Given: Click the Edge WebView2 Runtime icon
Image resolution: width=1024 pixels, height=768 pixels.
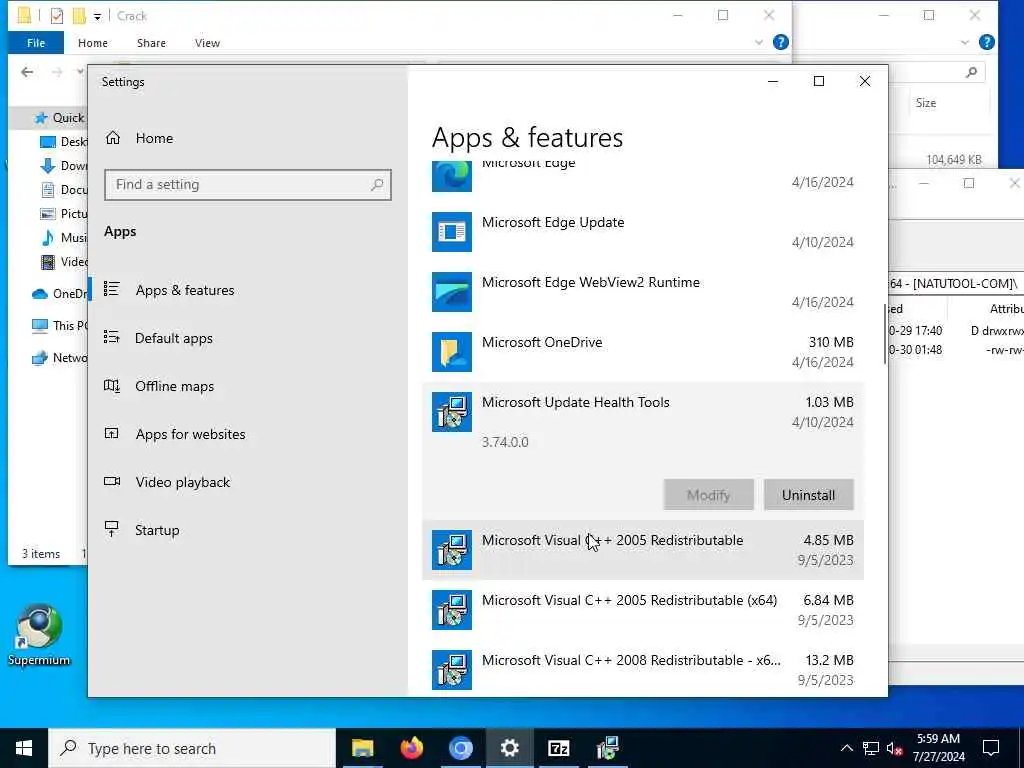Looking at the screenshot, I should pyautogui.click(x=451, y=292).
